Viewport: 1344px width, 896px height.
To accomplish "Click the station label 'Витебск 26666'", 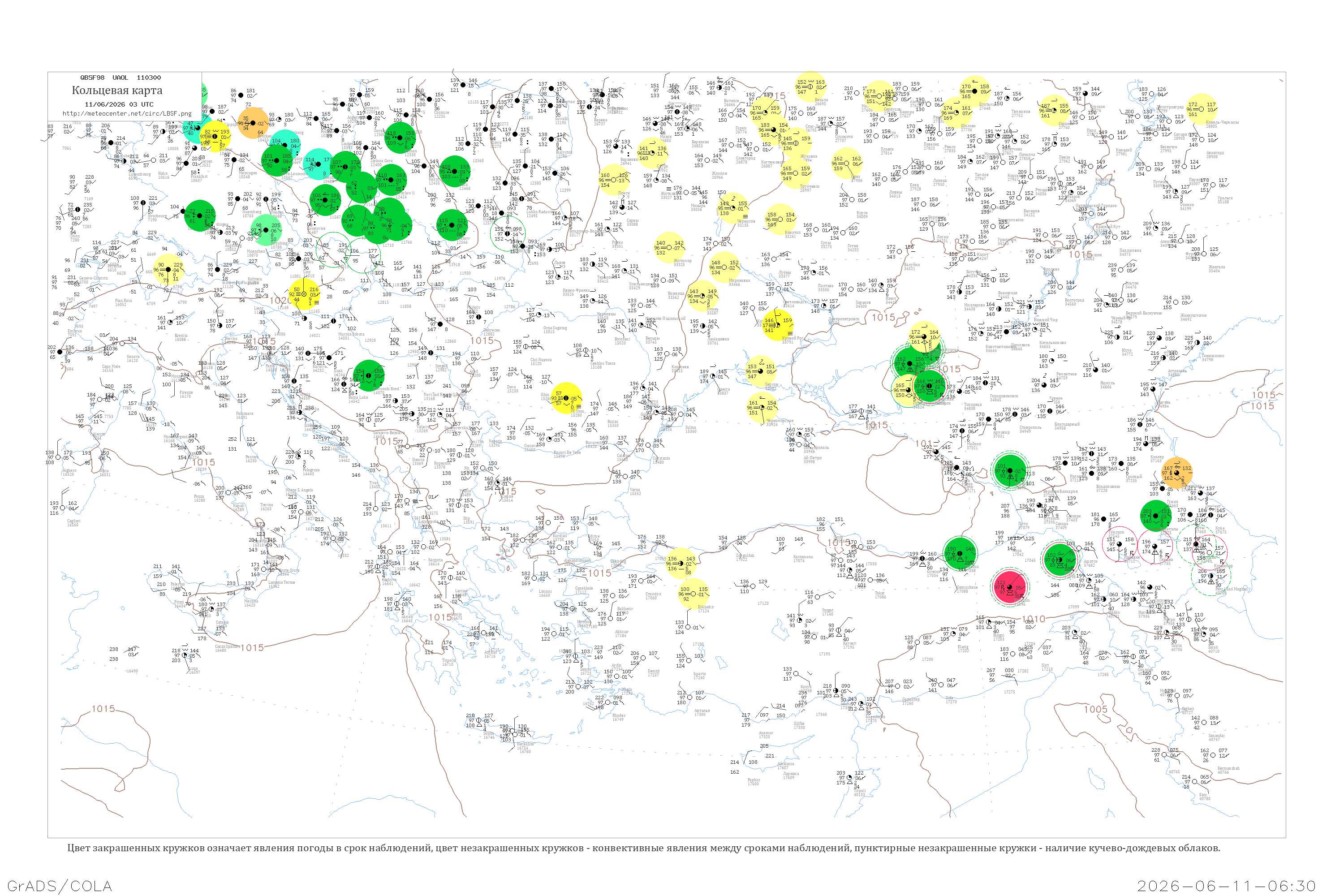I will [732, 103].
